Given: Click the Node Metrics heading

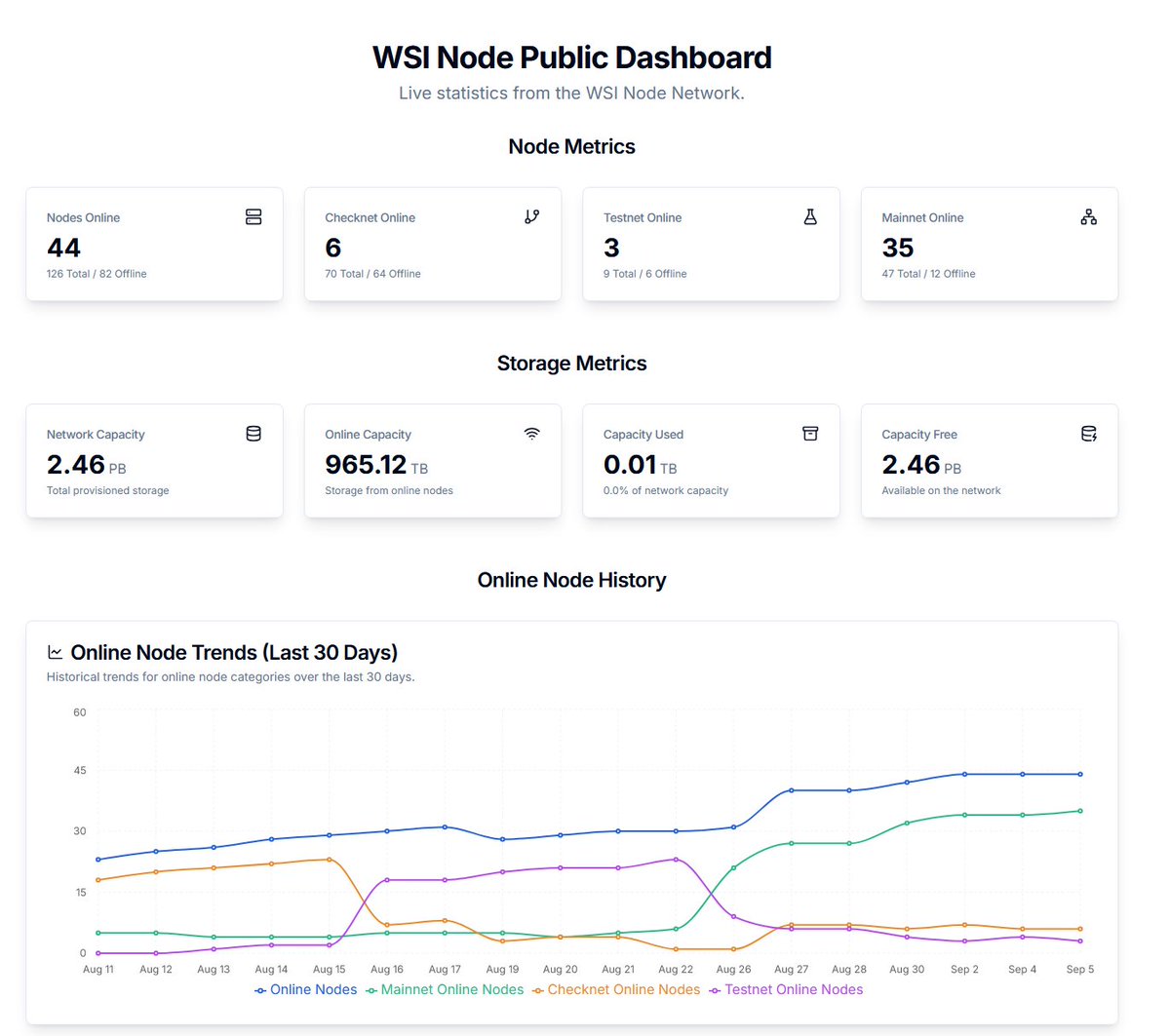Looking at the screenshot, I should click(572, 146).
